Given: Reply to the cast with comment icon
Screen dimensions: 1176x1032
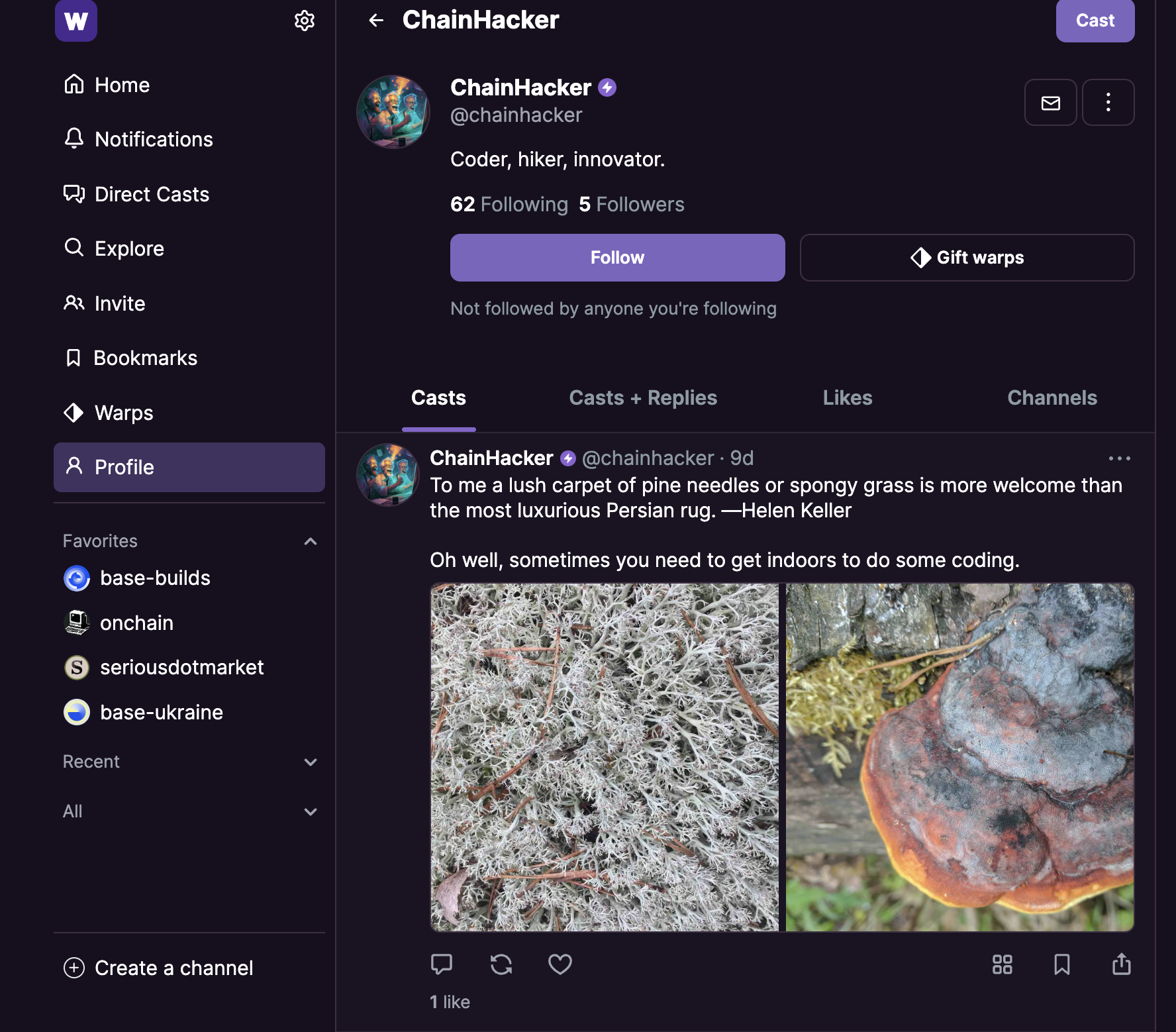Looking at the screenshot, I should (442, 964).
